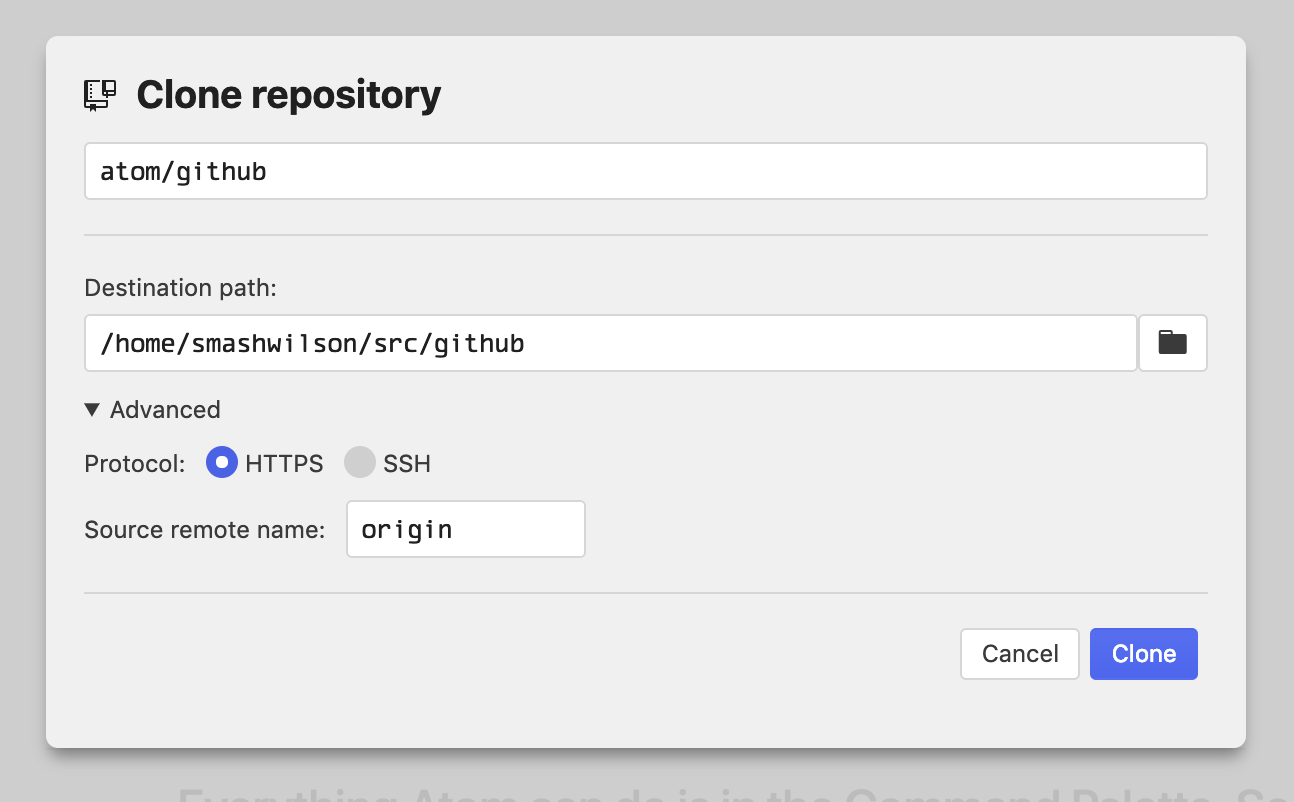This screenshot has width=1294, height=802.
Task: Click the repository book icon beside the title
Action: click(x=99, y=93)
